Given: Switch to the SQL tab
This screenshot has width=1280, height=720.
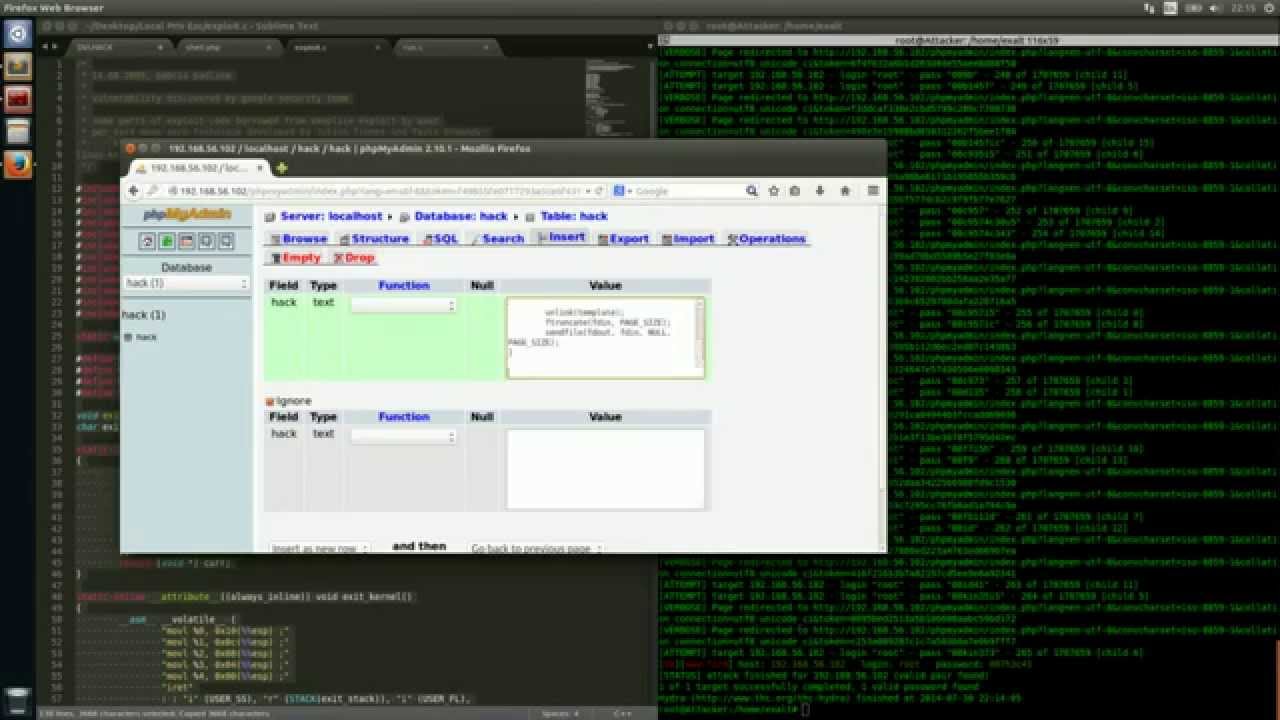Looking at the screenshot, I should tap(440, 239).
